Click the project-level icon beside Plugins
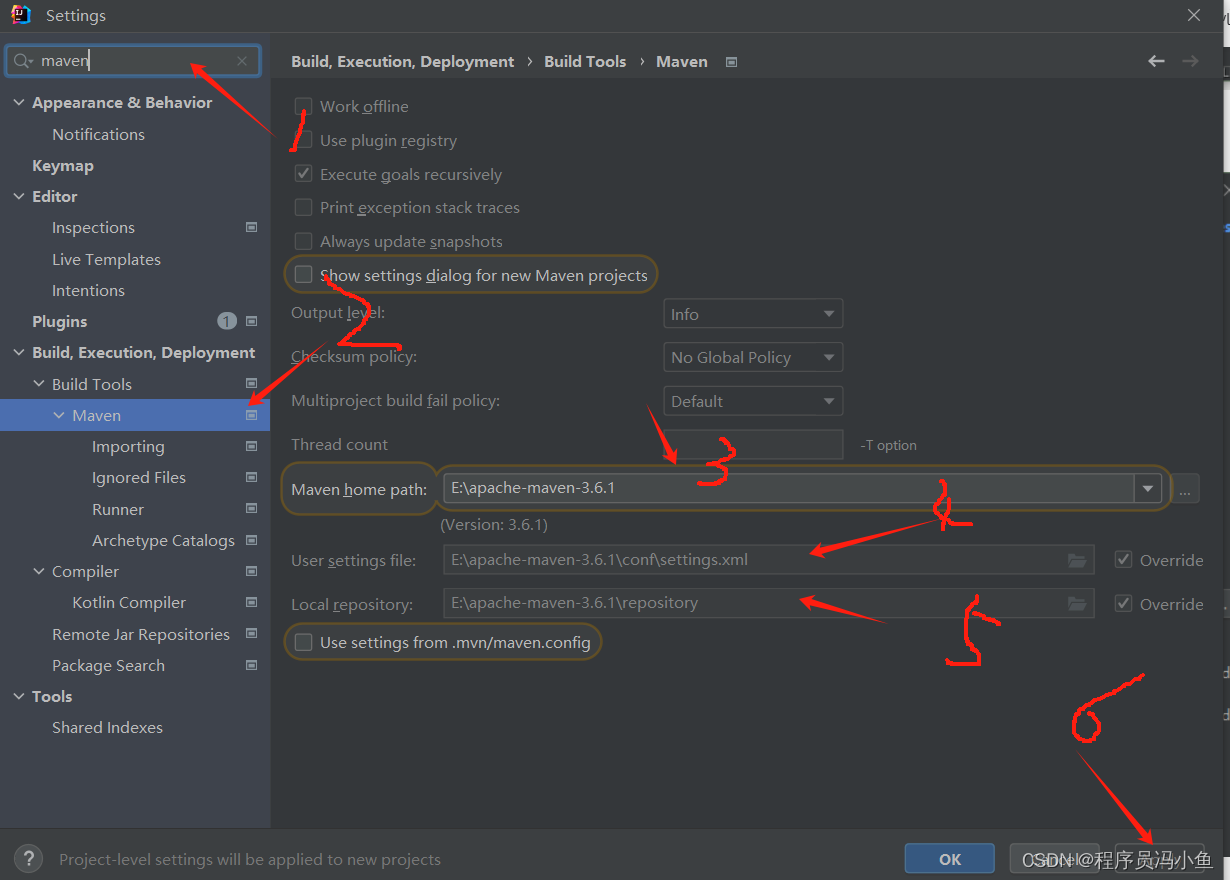Image resolution: width=1230 pixels, height=880 pixels. [251, 321]
